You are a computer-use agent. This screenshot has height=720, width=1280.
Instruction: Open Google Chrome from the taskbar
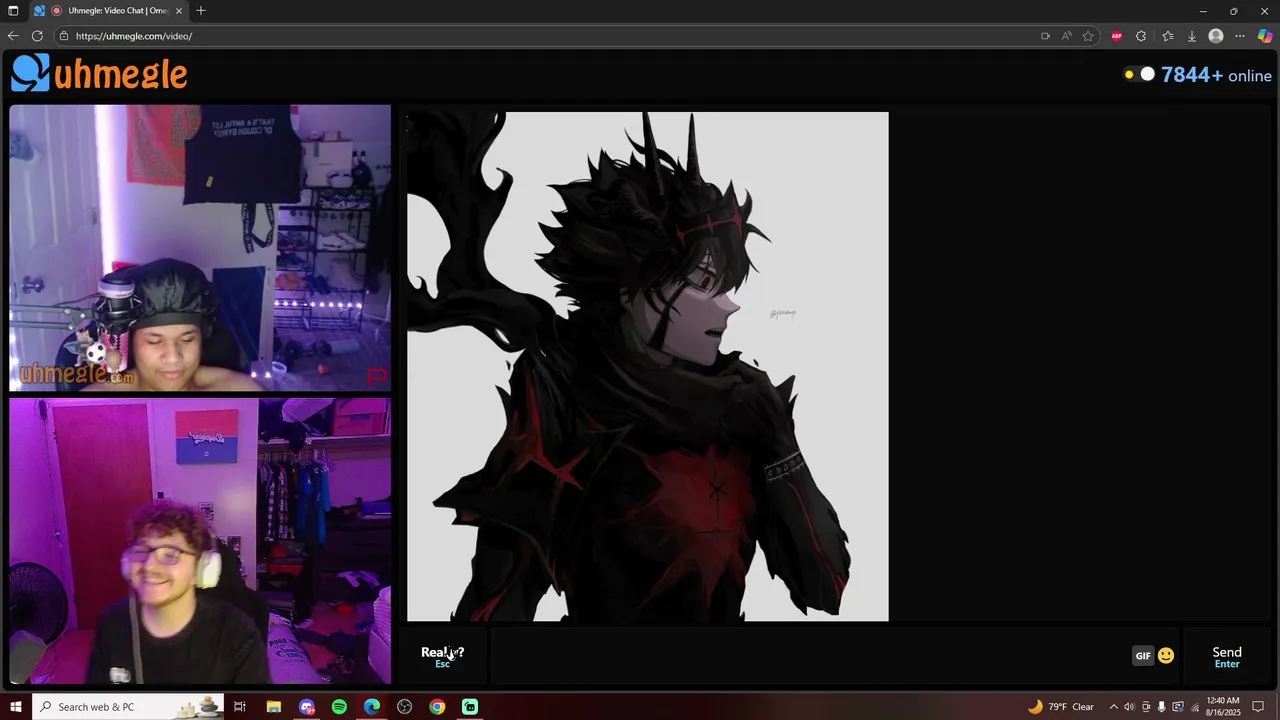pyautogui.click(x=437, y=707)
